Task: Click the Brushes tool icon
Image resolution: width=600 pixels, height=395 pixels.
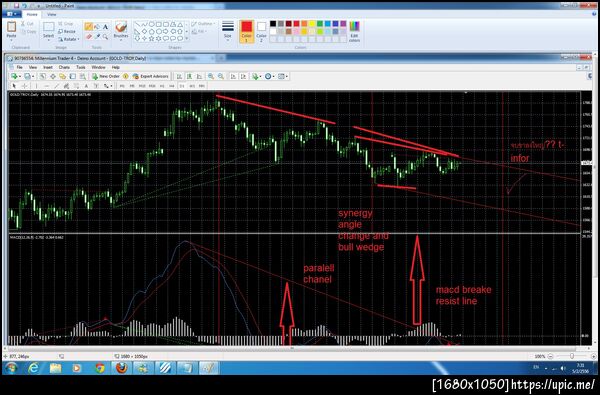Action: (x=121, y=27)
